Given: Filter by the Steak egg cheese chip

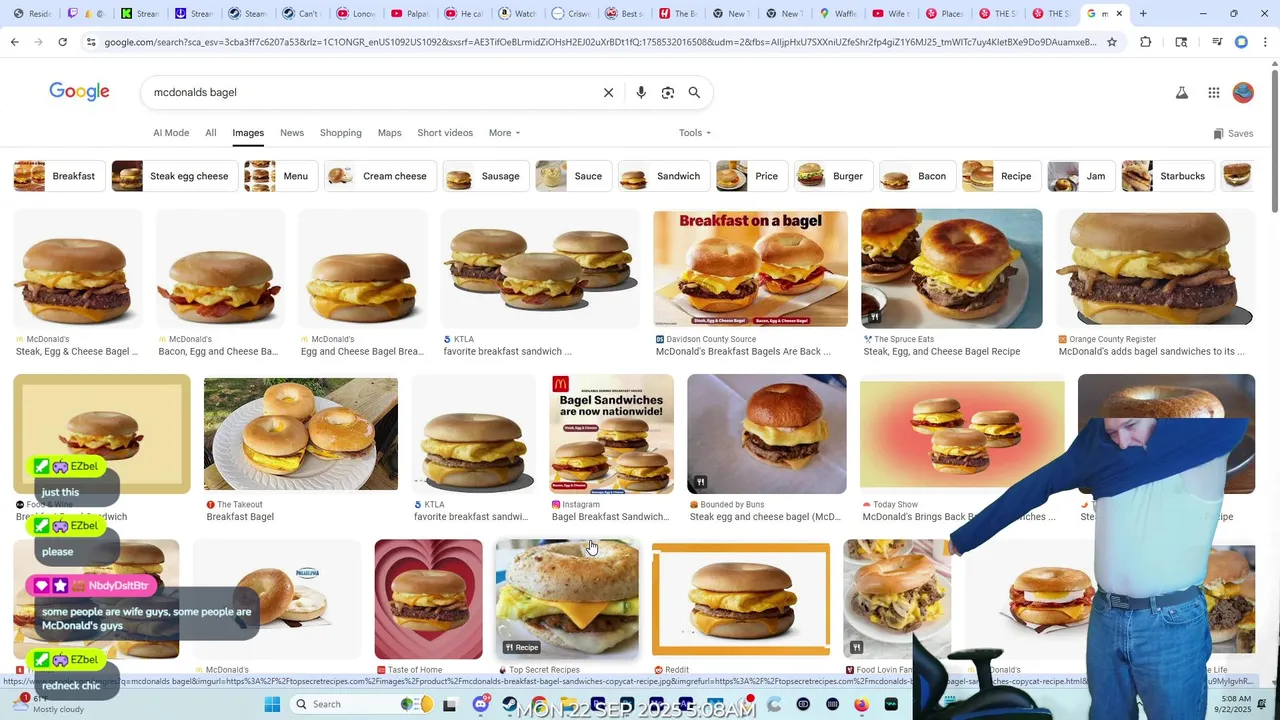Looking at the screenshot, I should tap(174, 176).
